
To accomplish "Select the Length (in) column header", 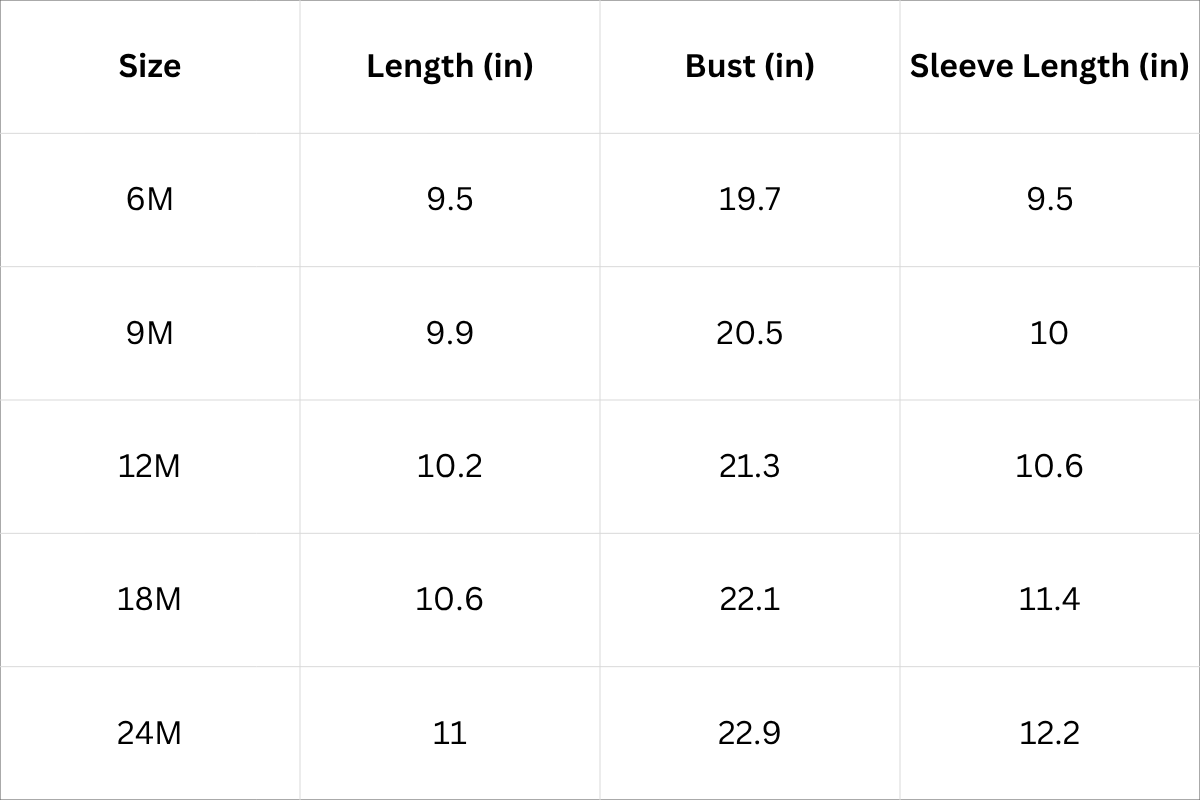I will coord(449,66).
